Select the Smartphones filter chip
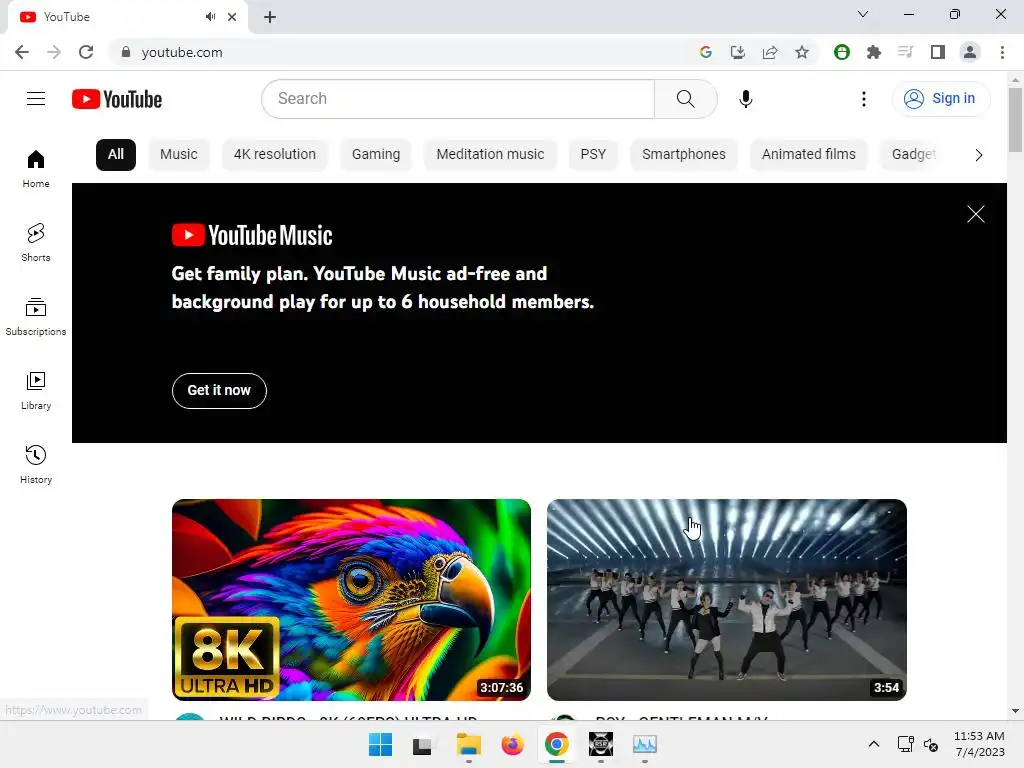The width and height of the screenshot is (1024, 768). (x=683, y=155)
